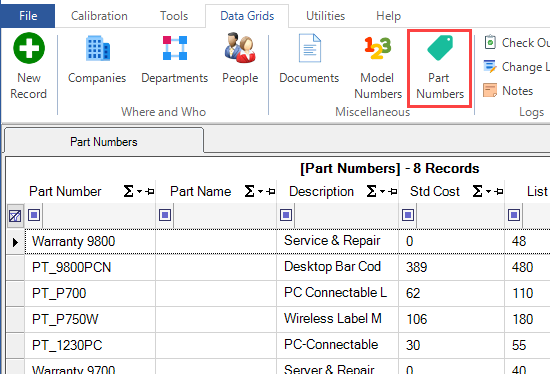Click the List value 480

point(522,267)
